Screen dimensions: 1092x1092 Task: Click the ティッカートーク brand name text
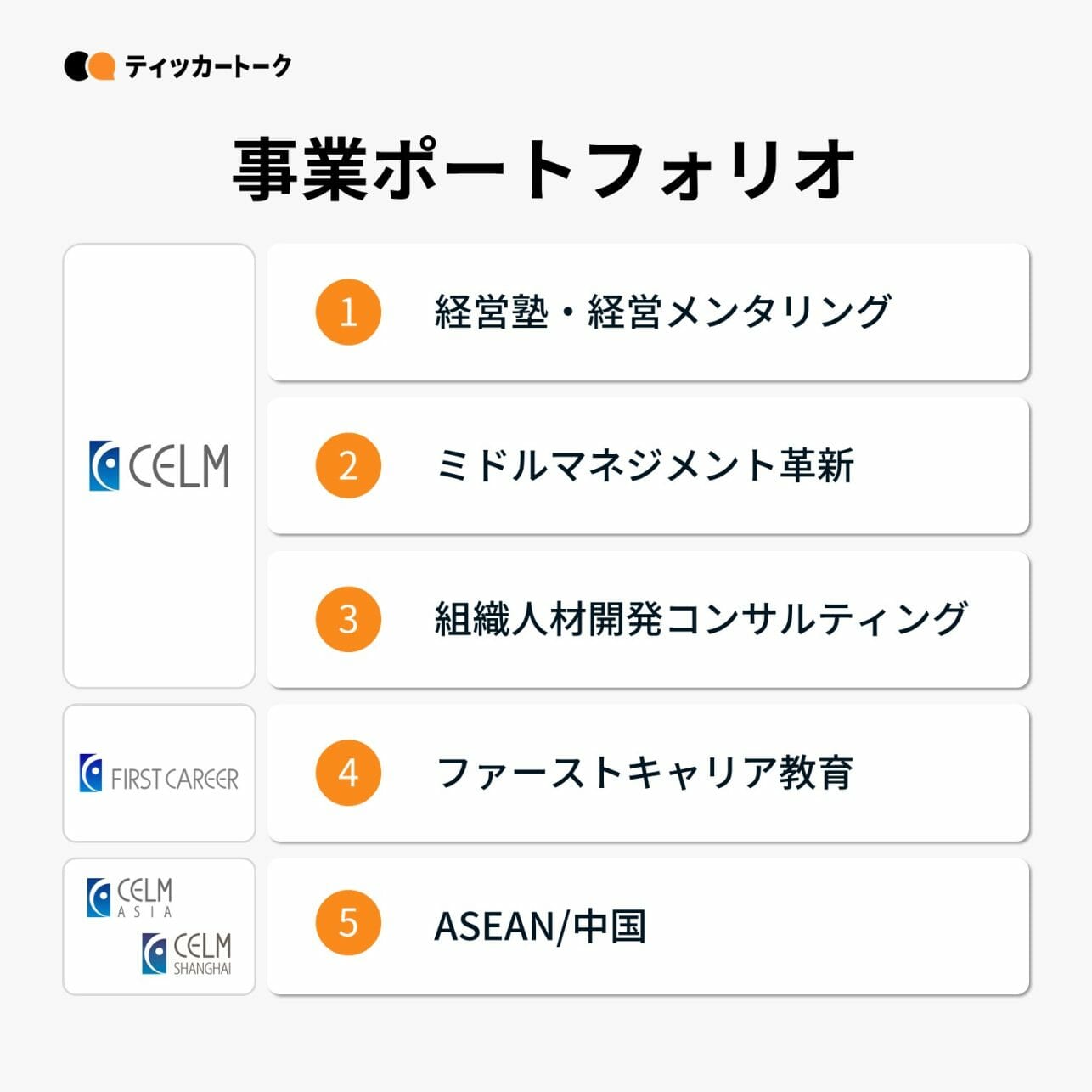[208, 66]
